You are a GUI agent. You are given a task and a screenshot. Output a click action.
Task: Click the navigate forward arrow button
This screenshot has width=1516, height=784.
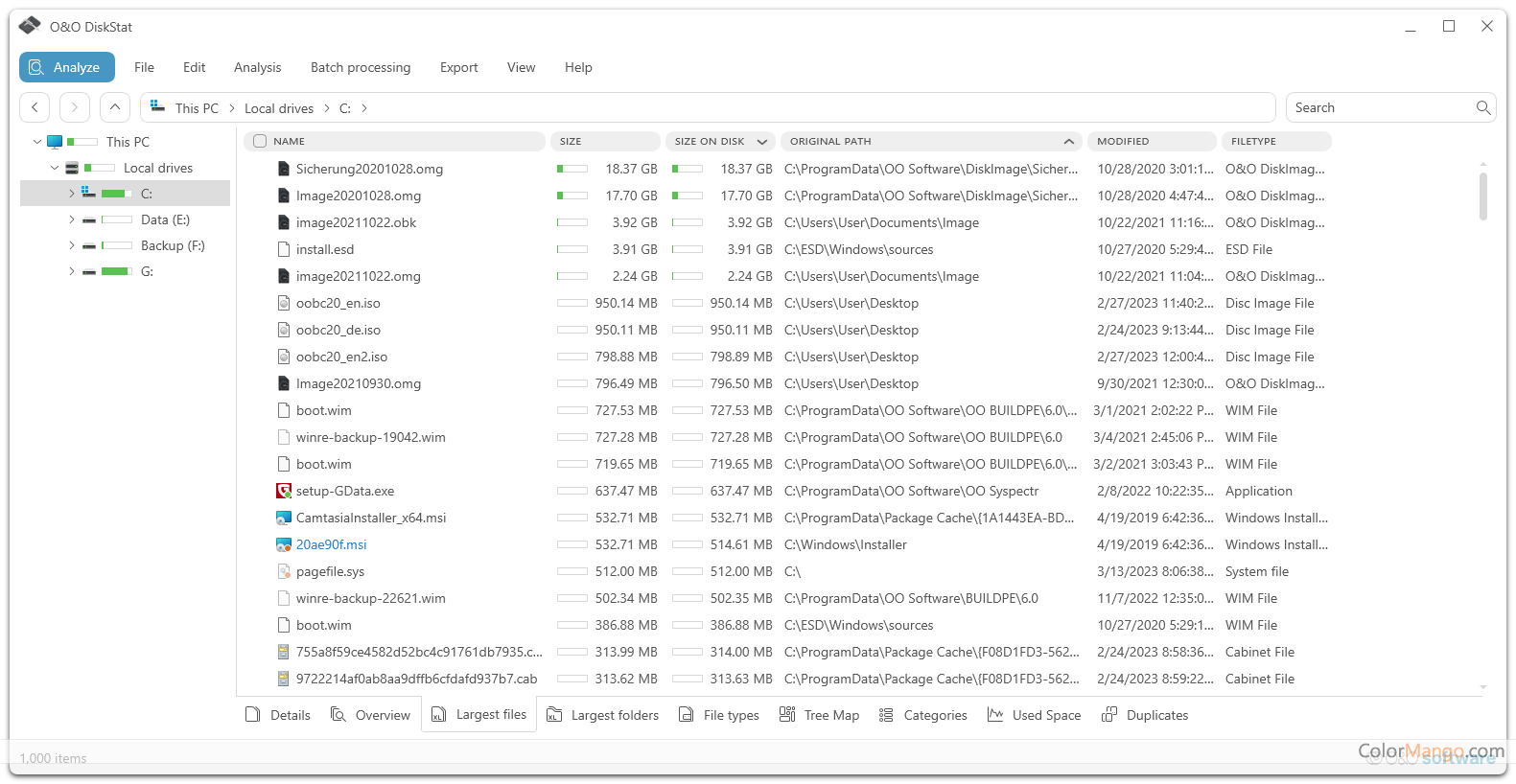75,107
